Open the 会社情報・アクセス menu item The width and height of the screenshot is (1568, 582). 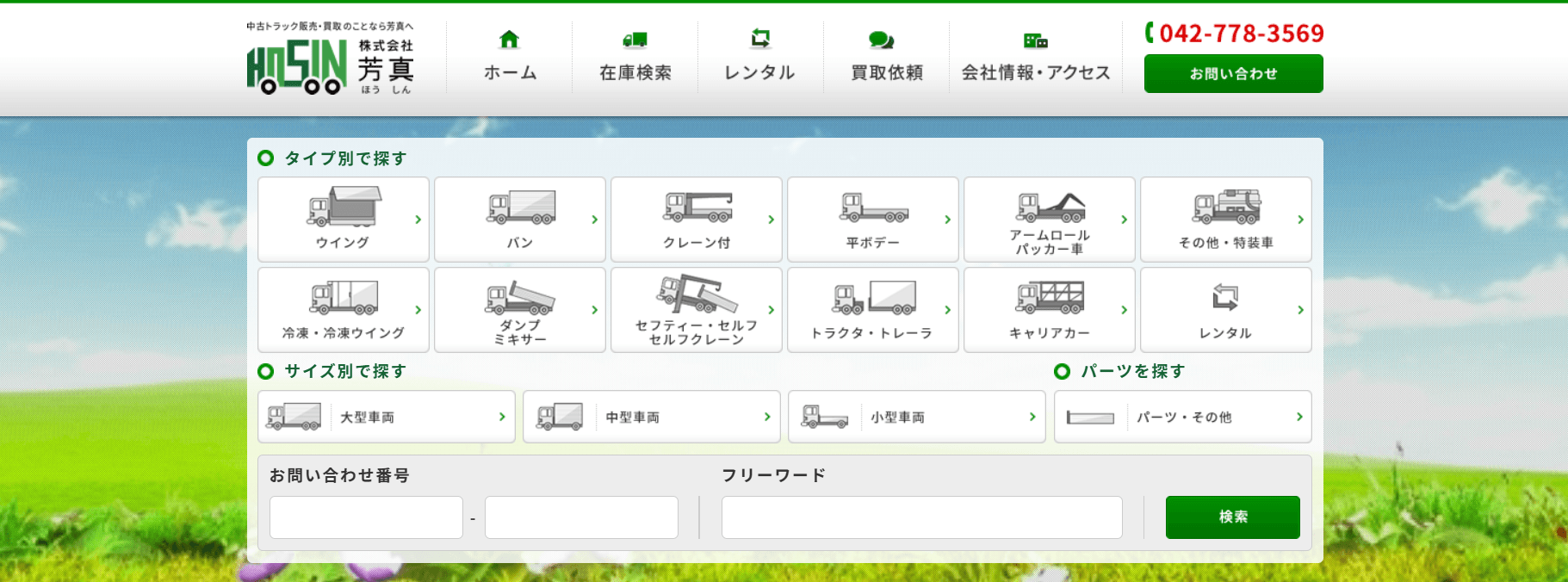pos(1036,58)
